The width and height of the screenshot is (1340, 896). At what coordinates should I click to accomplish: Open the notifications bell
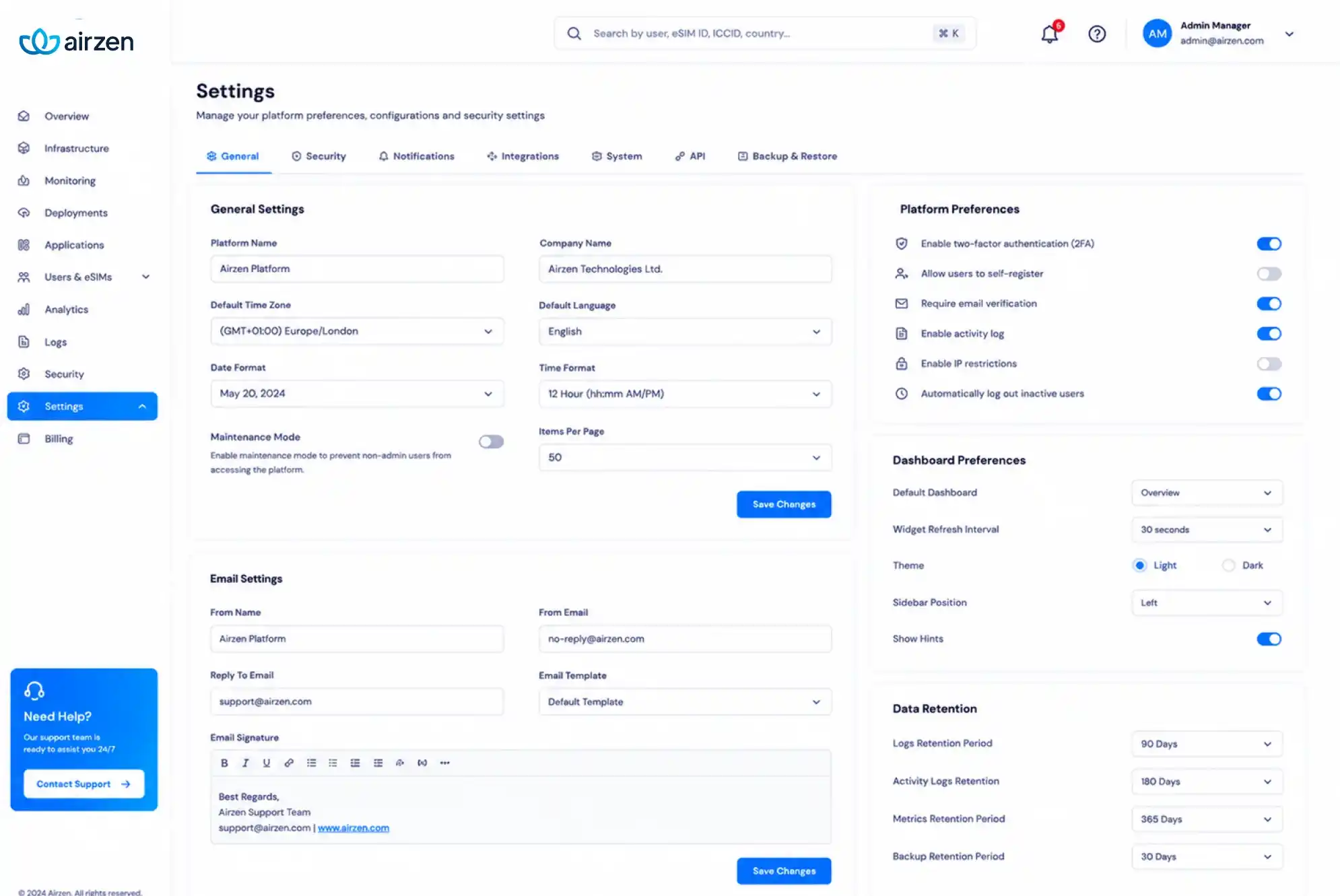click(x=1050, y=33)
